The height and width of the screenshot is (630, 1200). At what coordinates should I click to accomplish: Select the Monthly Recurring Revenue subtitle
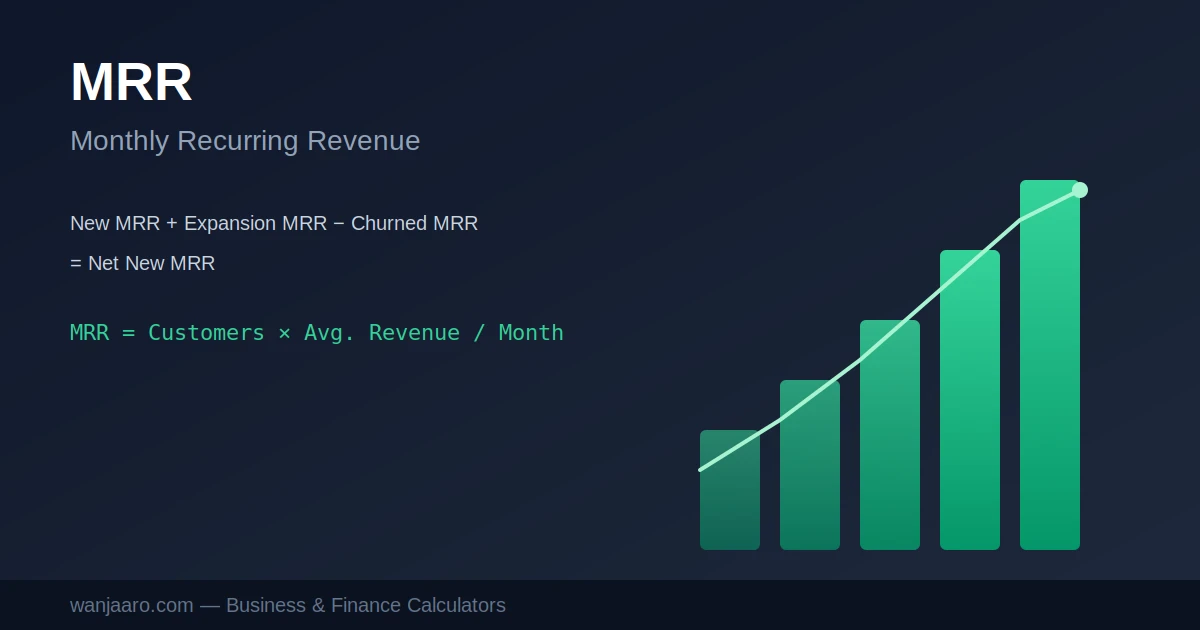pyautogui.click(x=245, y=141)
